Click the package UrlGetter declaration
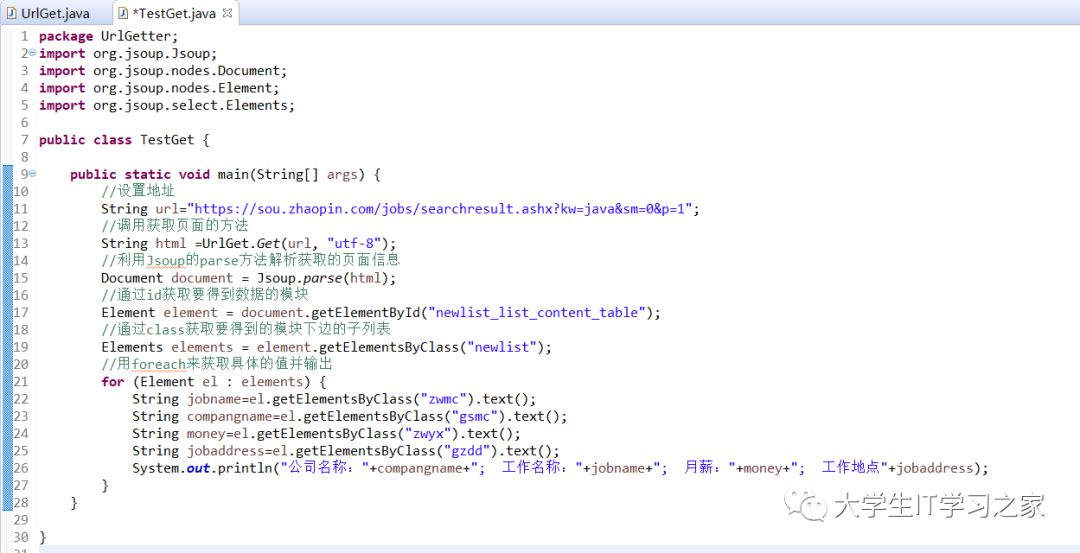This screenshot has height=553, width=1080. click(x=109, y=36)
